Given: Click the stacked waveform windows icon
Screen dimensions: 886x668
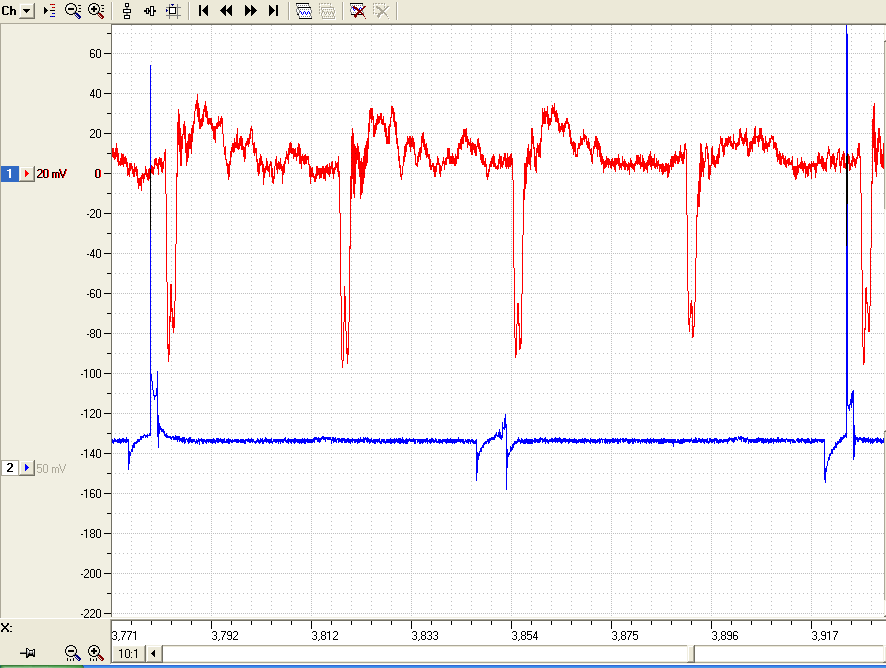Looking at the screenshot, I should point(304,11).
